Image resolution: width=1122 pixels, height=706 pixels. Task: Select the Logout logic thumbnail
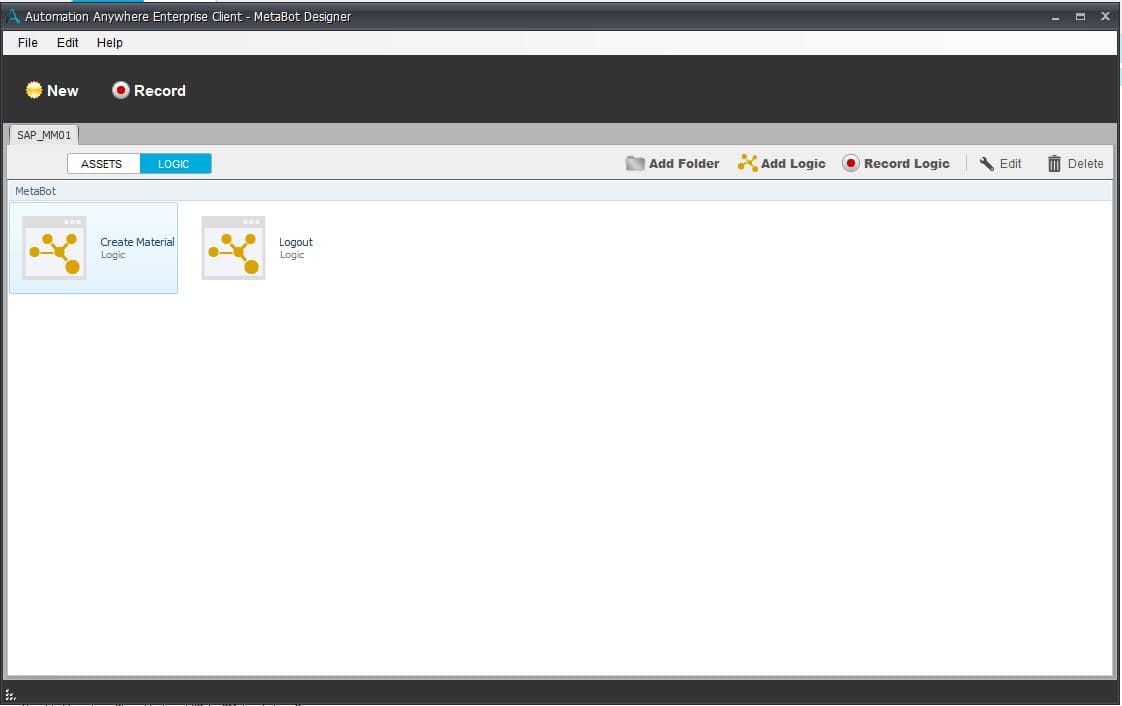click(233, 247)
